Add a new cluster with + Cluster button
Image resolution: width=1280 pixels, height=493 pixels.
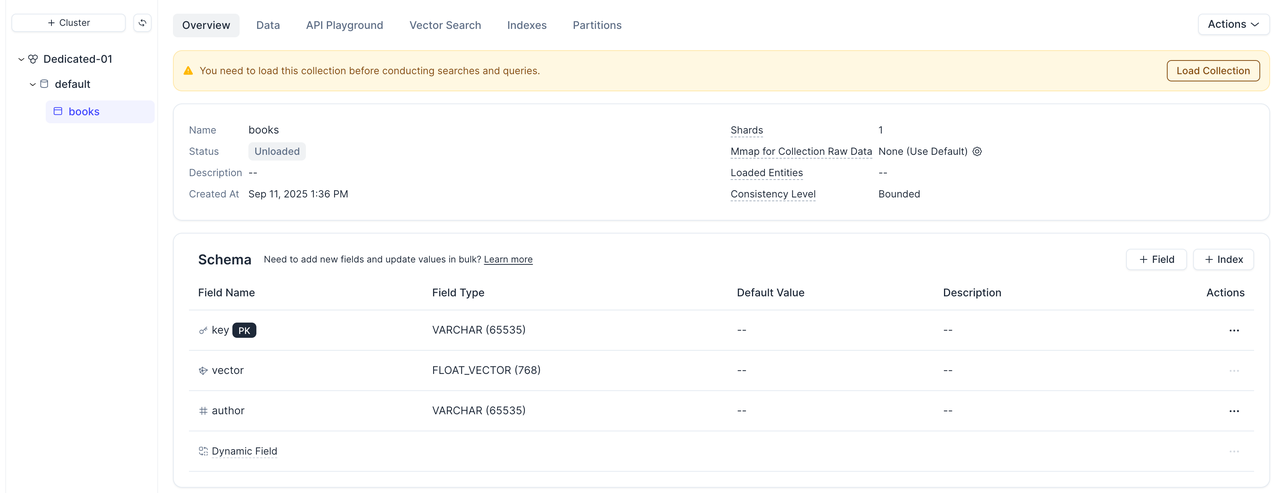tap(69, 23)
